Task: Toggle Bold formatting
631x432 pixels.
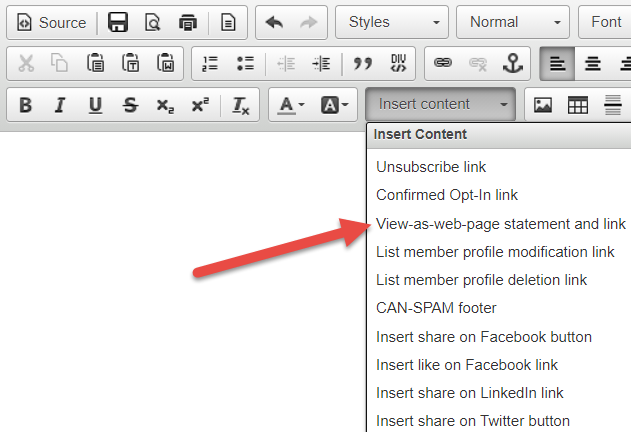Action: tap(26, 105)
